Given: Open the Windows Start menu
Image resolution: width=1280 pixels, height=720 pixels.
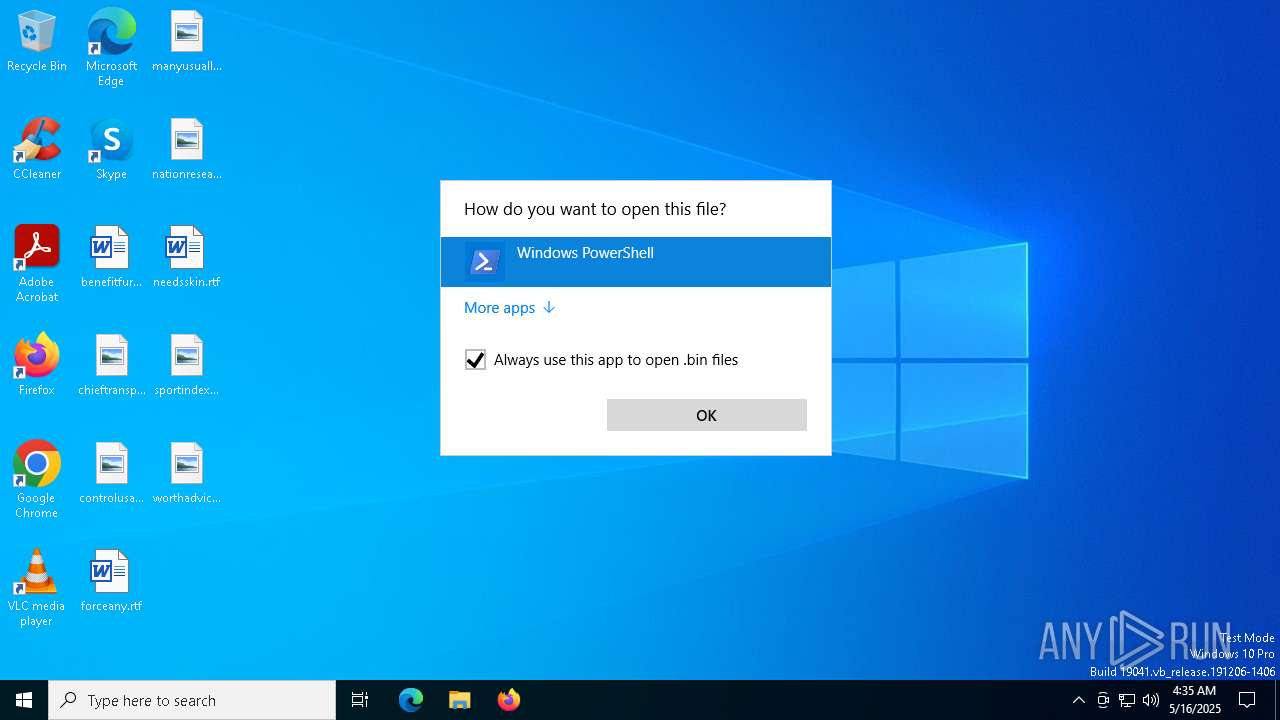Looking at the screenshot, I should (24, 700).
